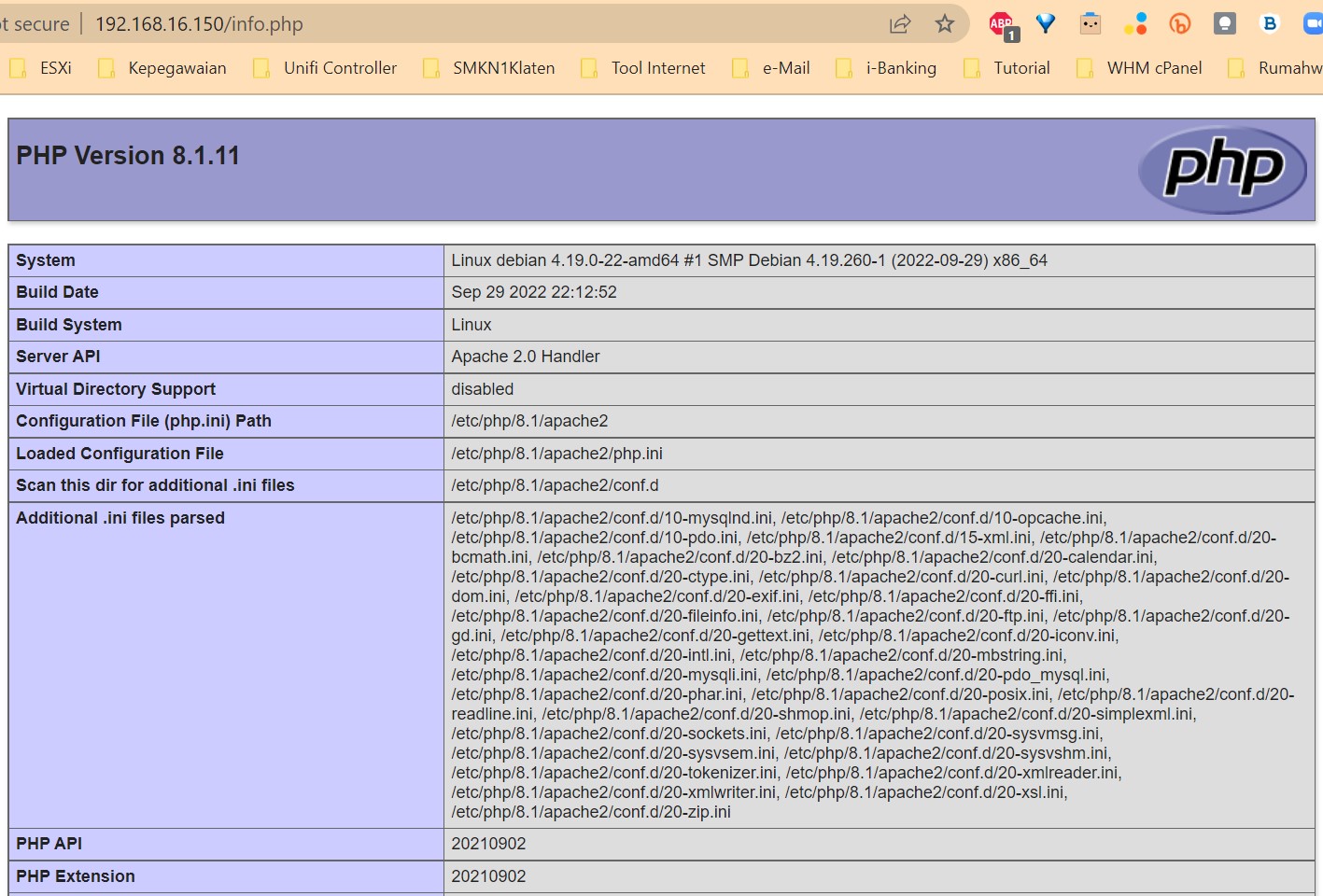The image size is (1323, 896).
Task: Click the blue B shield extension icon
Action: [1270, 24]
